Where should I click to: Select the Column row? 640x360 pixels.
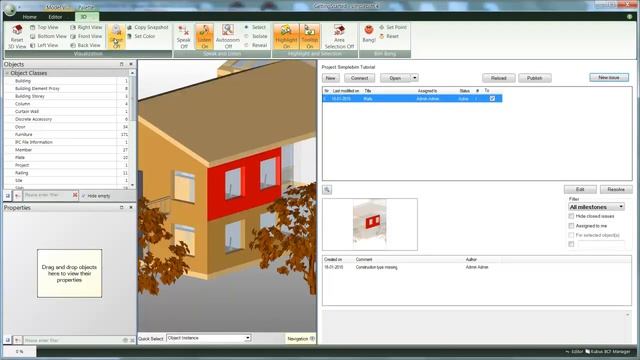click(x=66, y=104)
